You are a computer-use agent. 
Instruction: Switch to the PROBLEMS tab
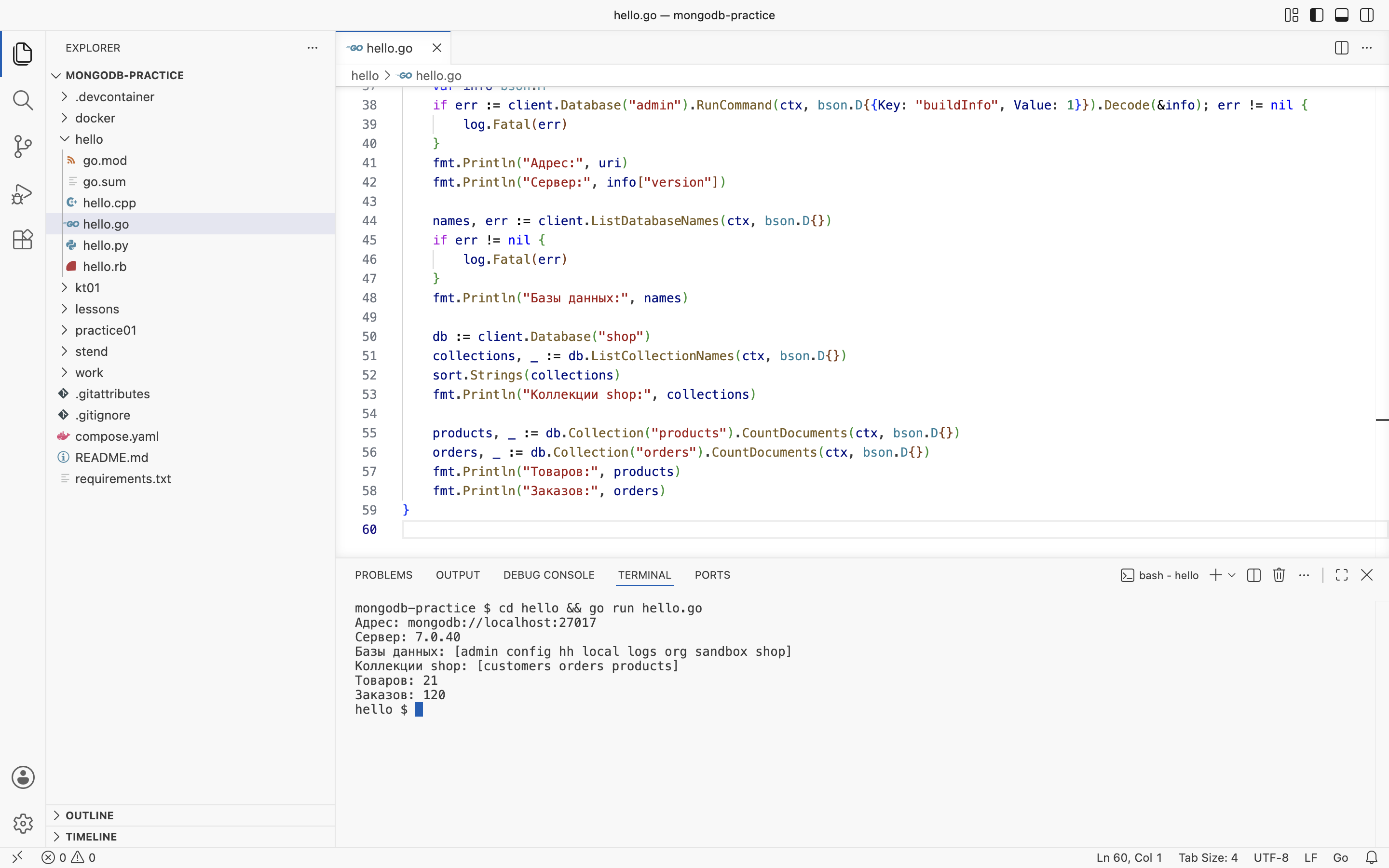(383, 575)
